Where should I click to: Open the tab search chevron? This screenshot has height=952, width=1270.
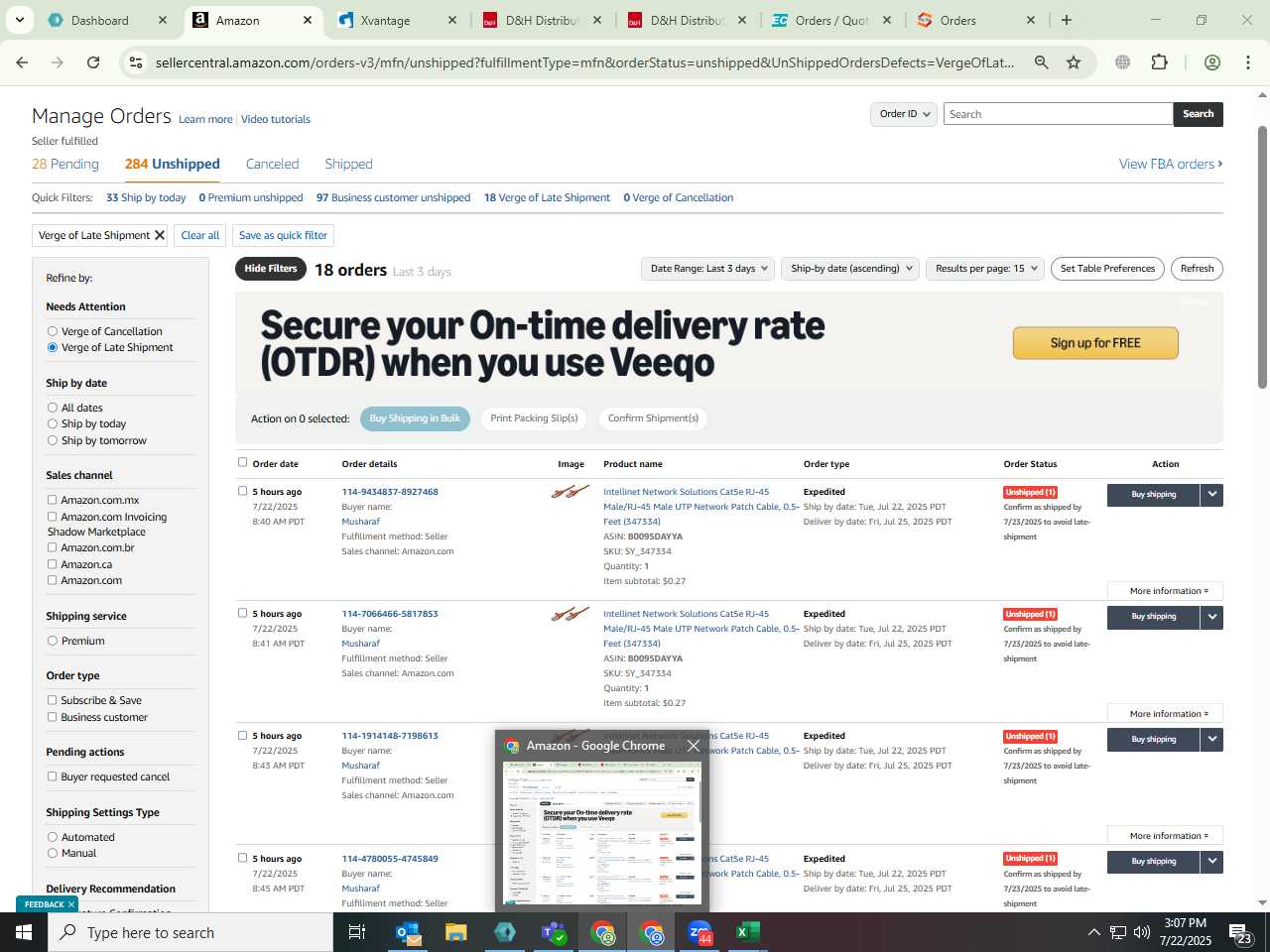point(19,20)
